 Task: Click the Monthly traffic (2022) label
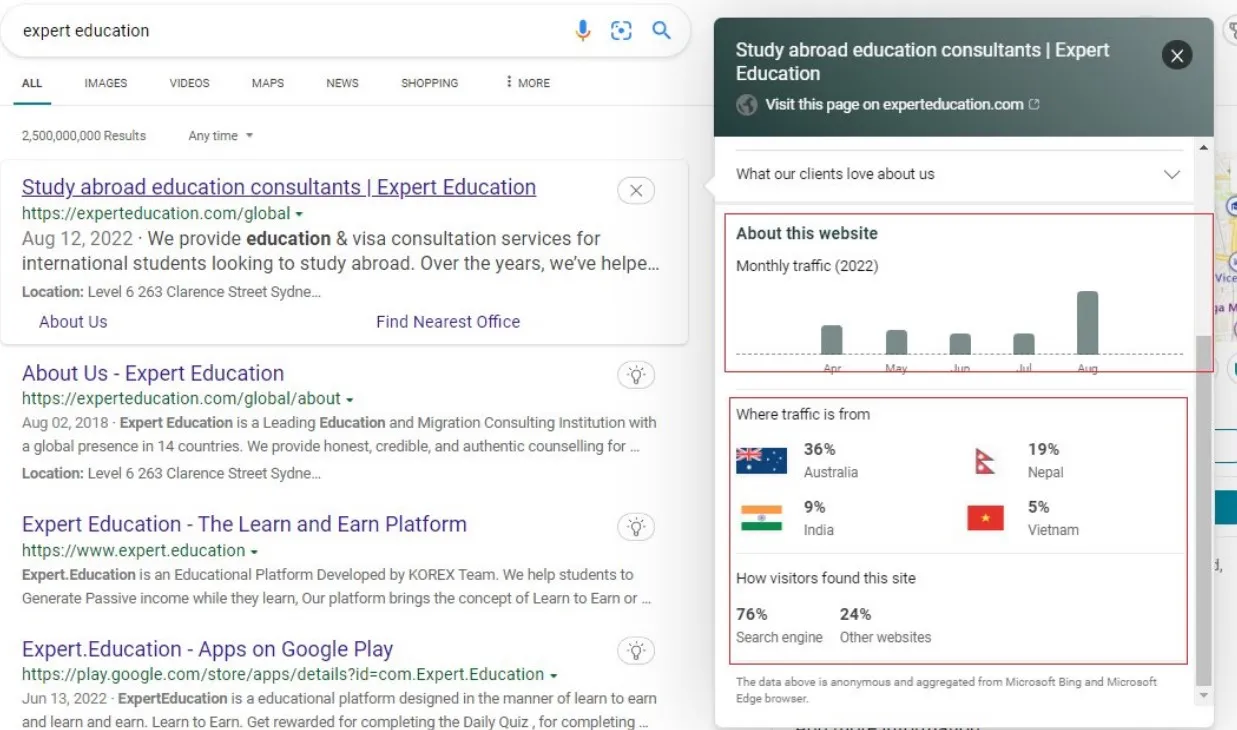coord(807,266)
